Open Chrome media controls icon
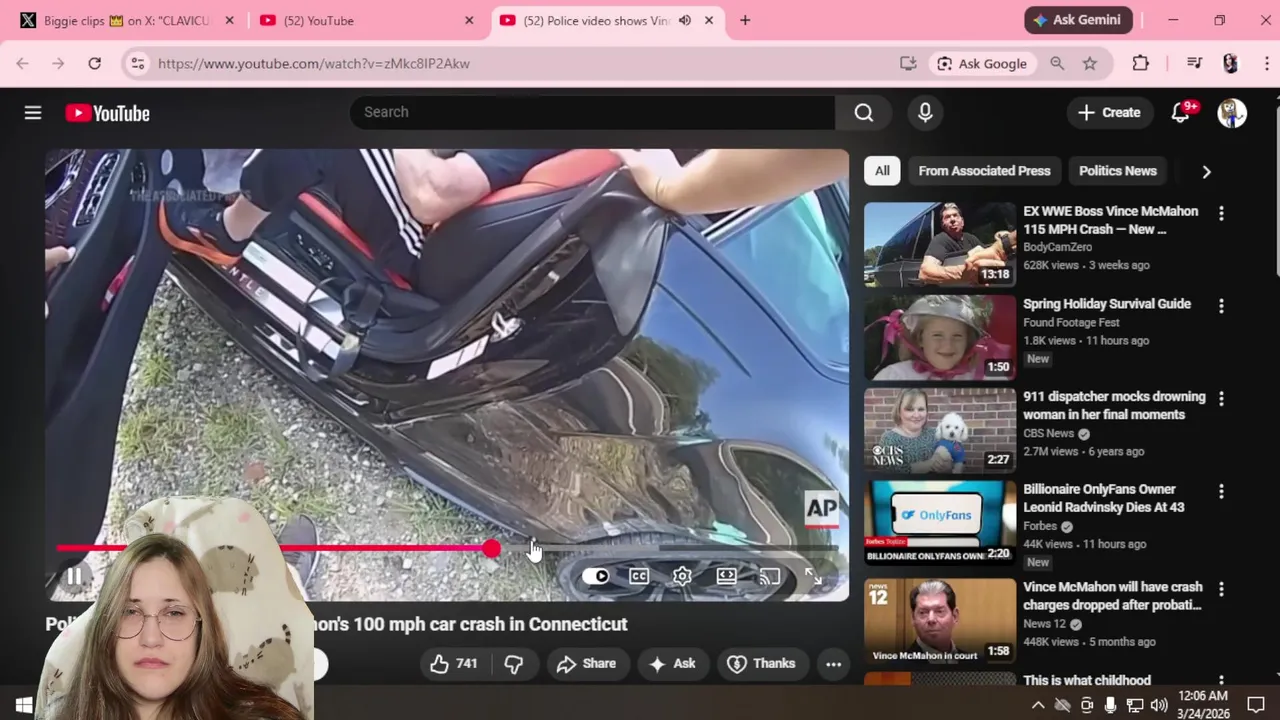Viewport: 1280px width, 720px height. click(1194, 63)
